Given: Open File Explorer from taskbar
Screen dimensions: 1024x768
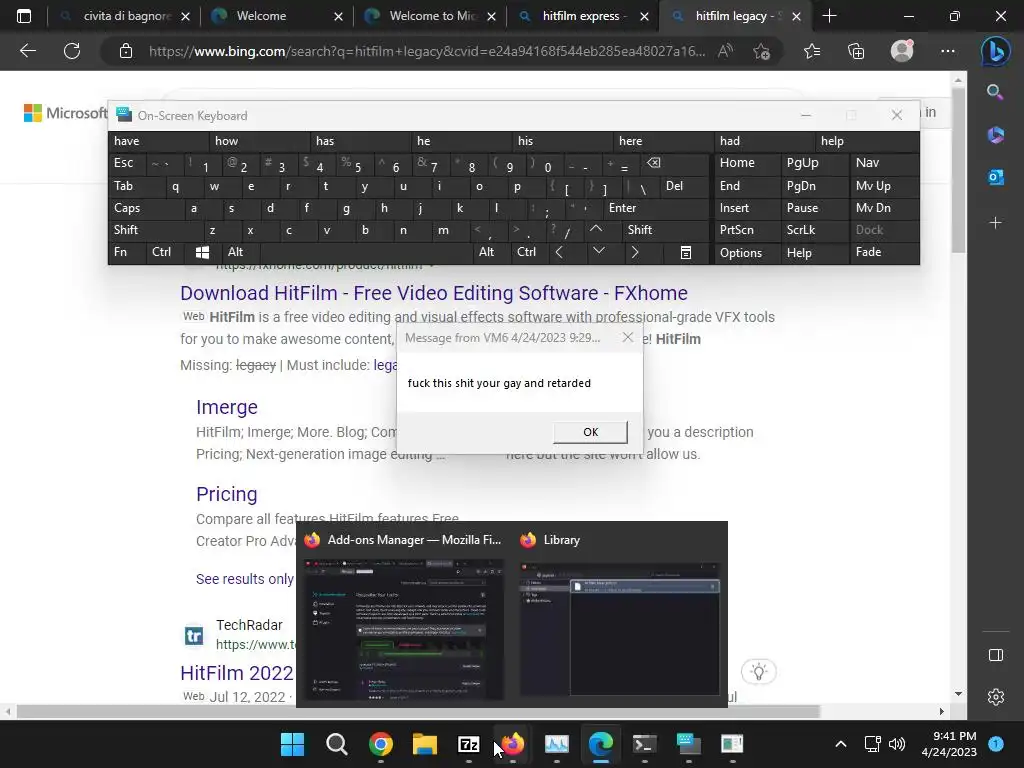Looking at the screenshot, I should 424,744.
